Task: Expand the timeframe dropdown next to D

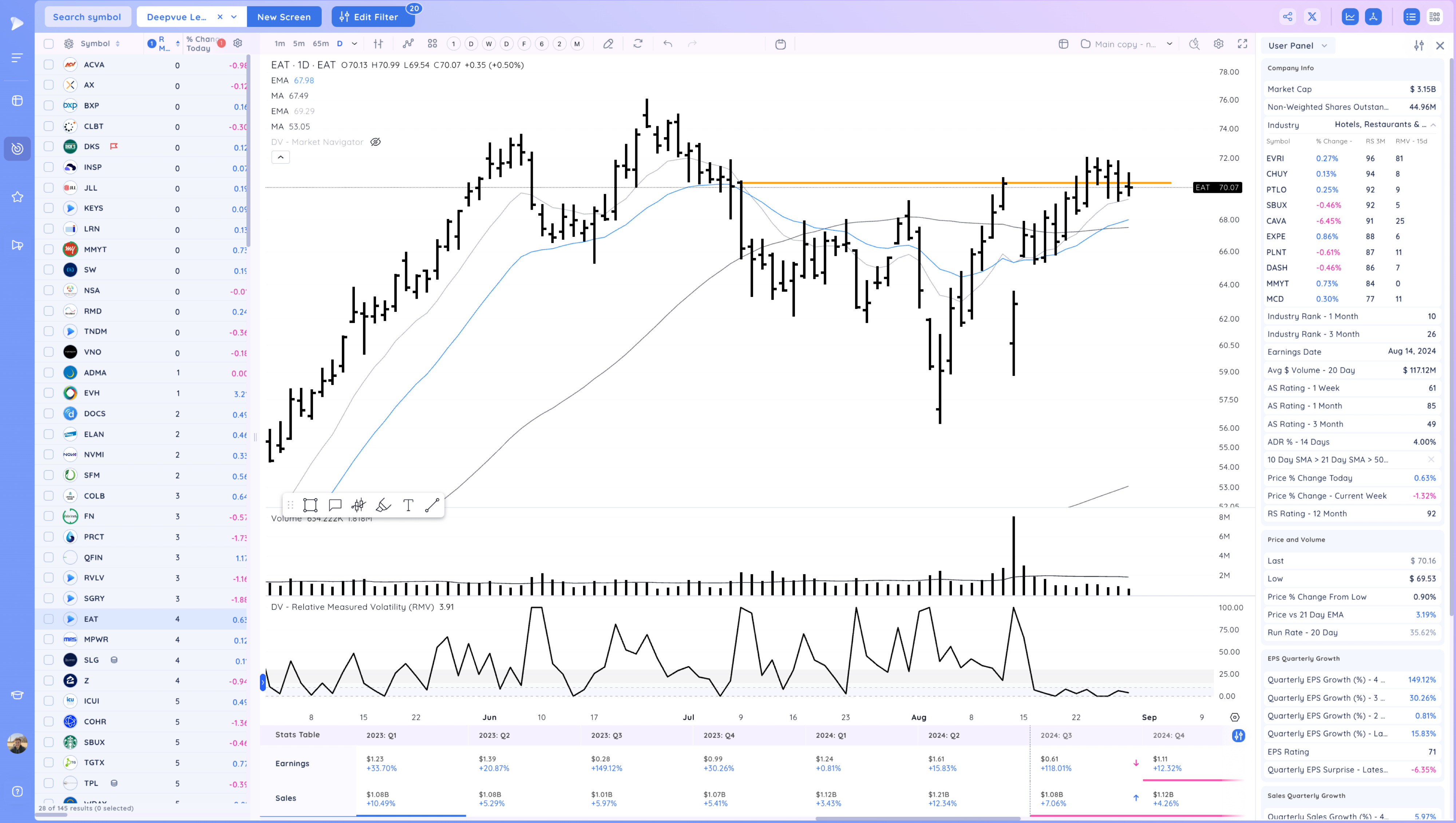Action: 355,44
